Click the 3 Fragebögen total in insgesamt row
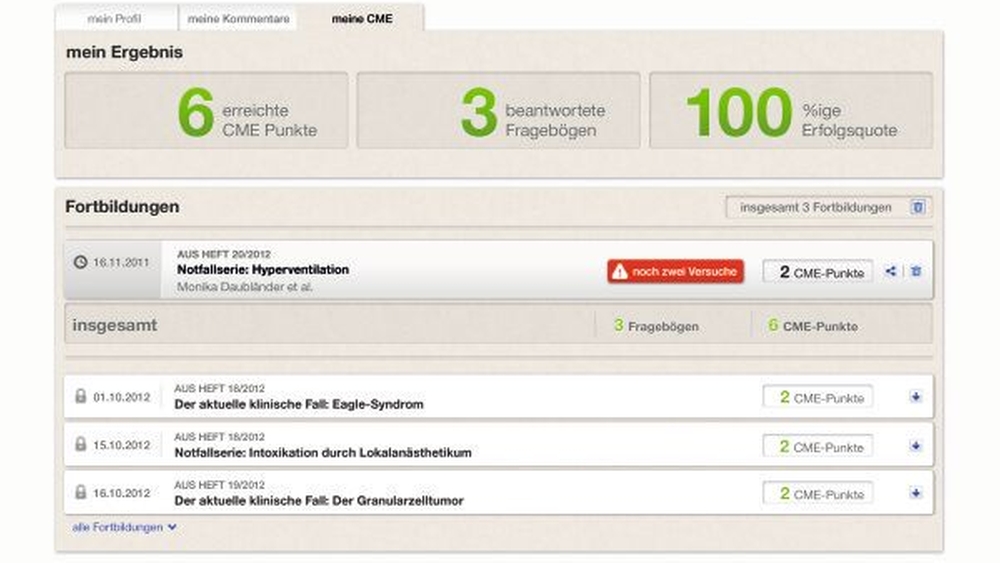 point(656,326)
